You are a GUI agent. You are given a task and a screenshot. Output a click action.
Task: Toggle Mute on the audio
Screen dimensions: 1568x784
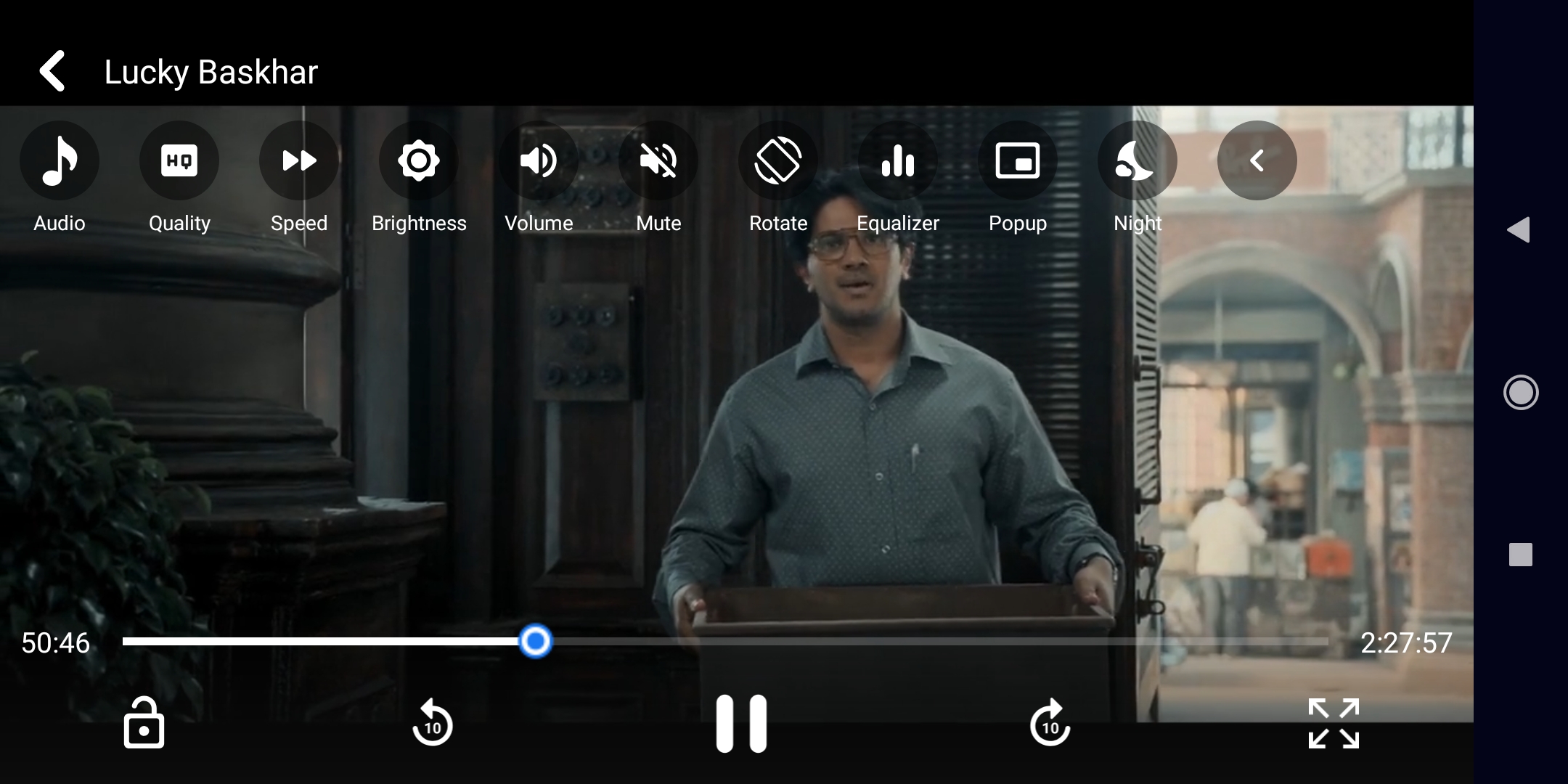pyautogui.click(x=658, y=160)
